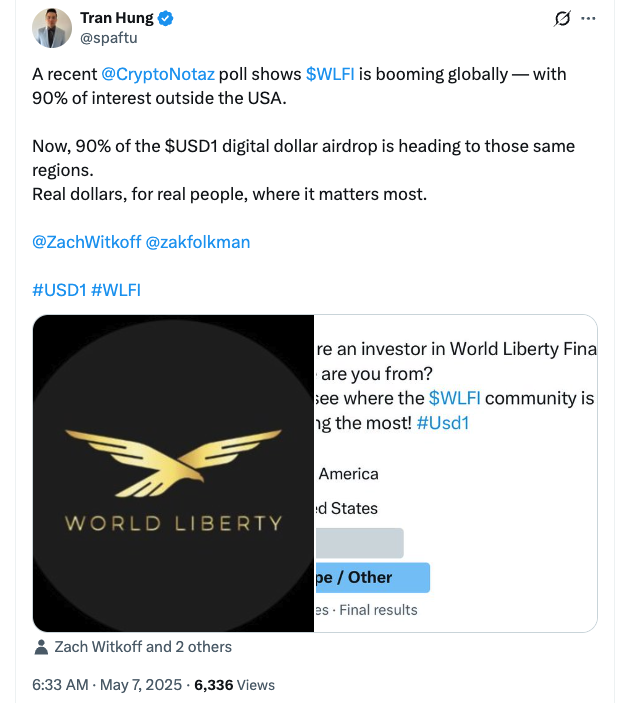
Task: Open the Grok slashed-circle icon
Action: (562, 19)
